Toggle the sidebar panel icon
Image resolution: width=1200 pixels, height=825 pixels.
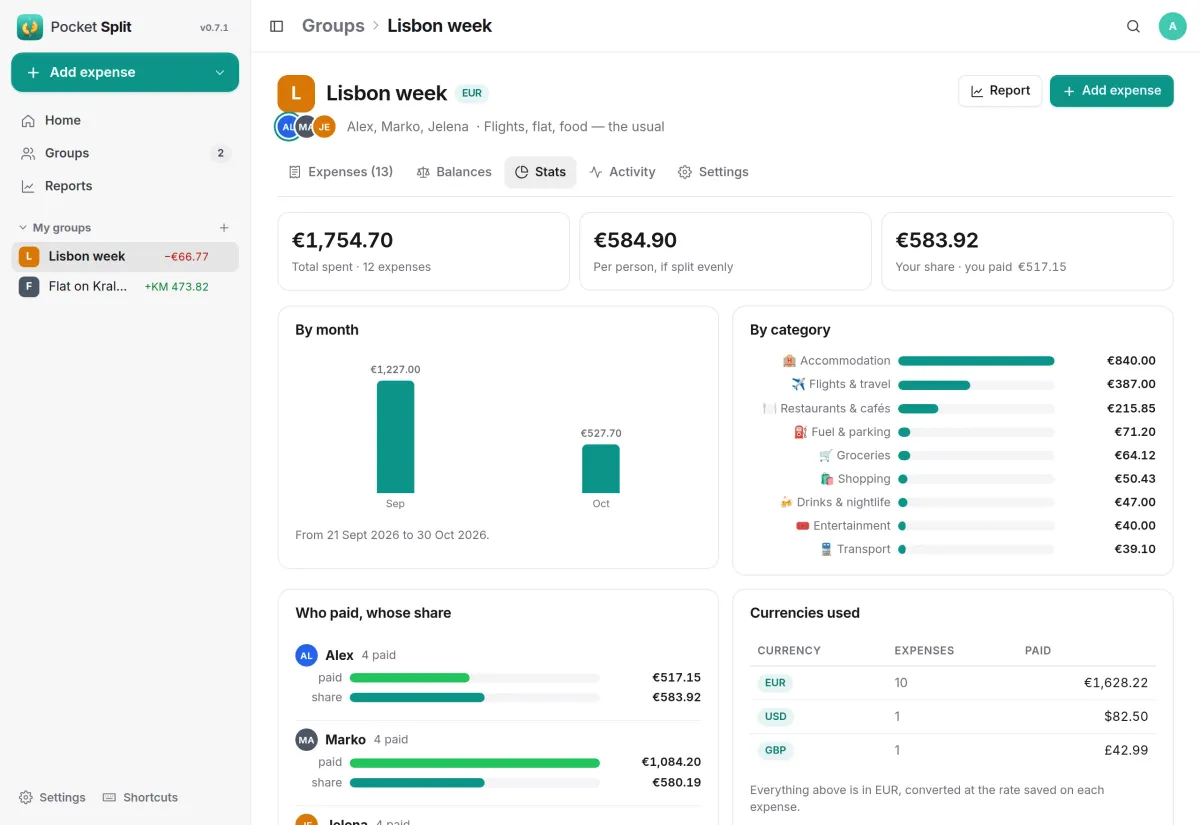point(277,26)
